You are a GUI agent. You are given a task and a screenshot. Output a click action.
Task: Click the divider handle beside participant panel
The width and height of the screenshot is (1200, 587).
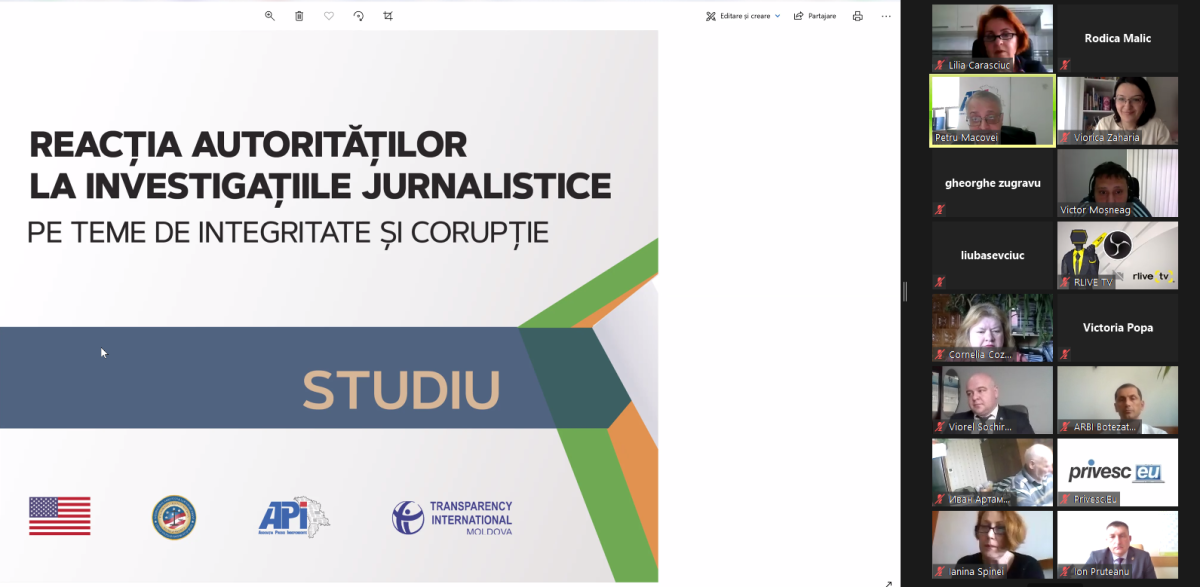[x=904, y=291]
